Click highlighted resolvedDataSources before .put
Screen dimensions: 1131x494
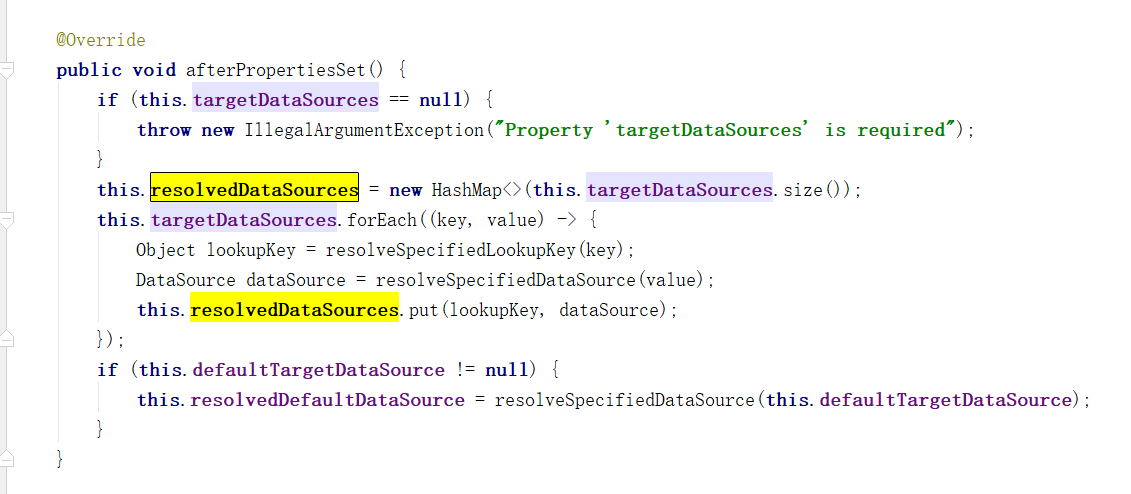point(294,310)
